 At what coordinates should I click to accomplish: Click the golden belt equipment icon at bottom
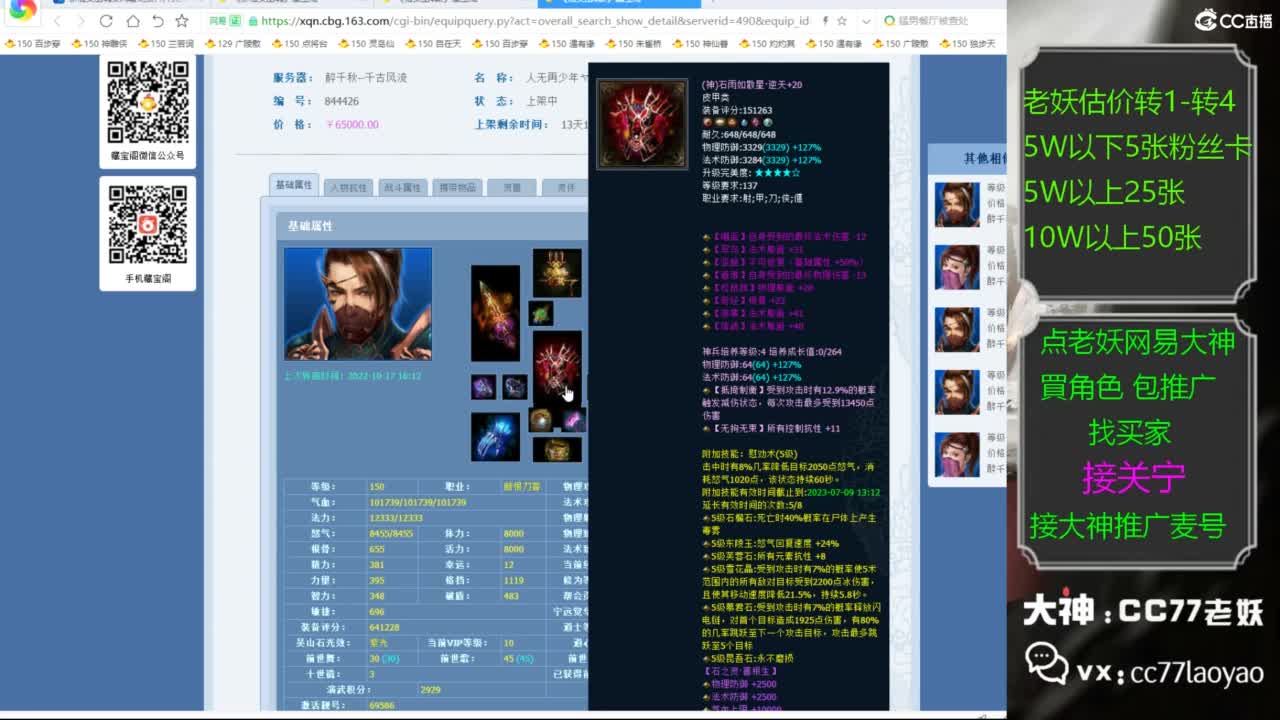(x=557, y=450)
